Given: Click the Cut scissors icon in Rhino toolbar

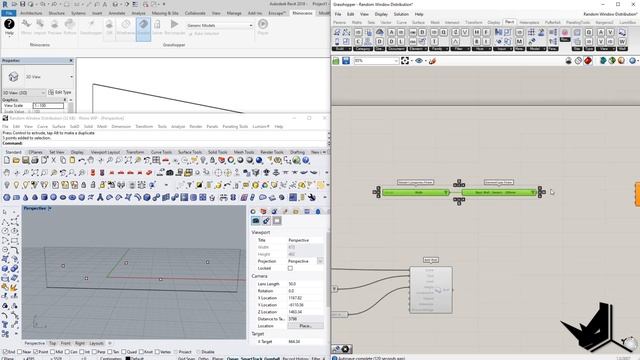Looking at the screenshot, I should 53,160.
